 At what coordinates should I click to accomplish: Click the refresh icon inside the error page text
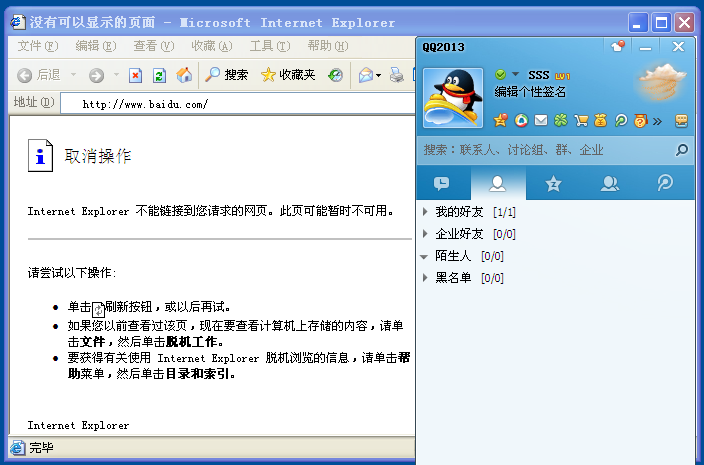98,309
